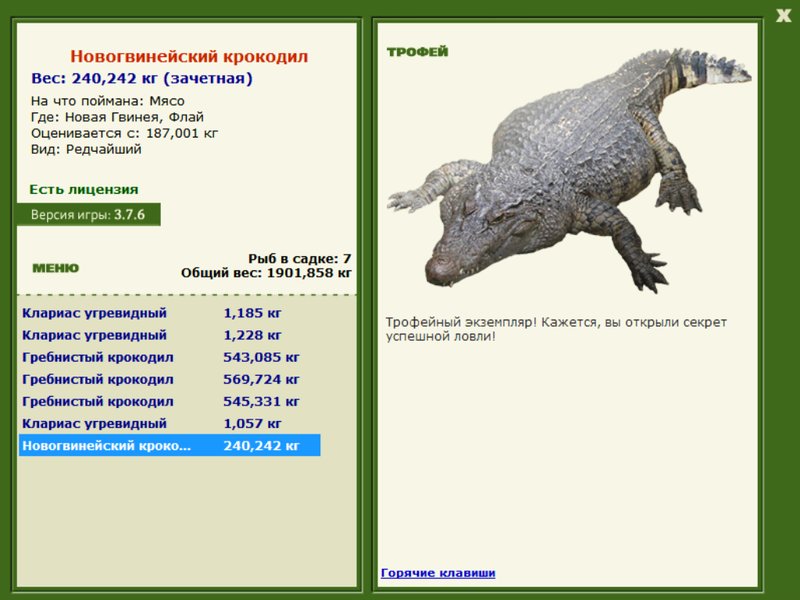Viewport: 800px width, 600px height.
Task: Close the window with the X icon
Action: coord(783,16)
